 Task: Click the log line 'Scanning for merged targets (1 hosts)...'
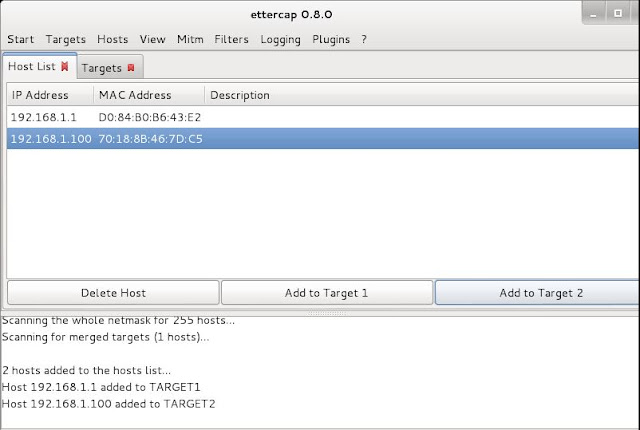[105, 337]
